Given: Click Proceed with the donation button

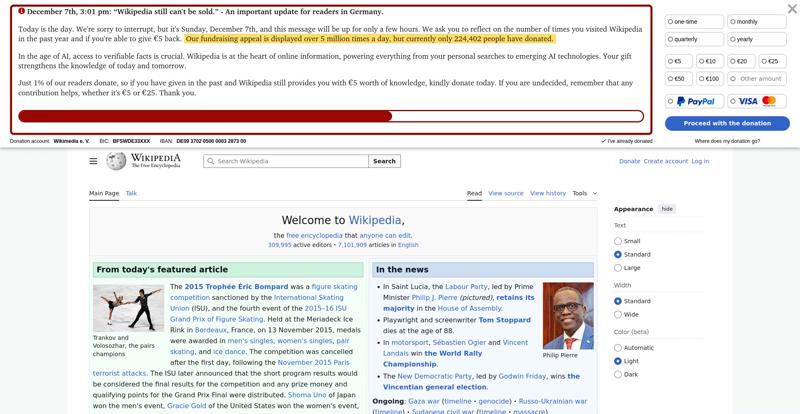Looking at the screenshot, I should tap(727, 123).
